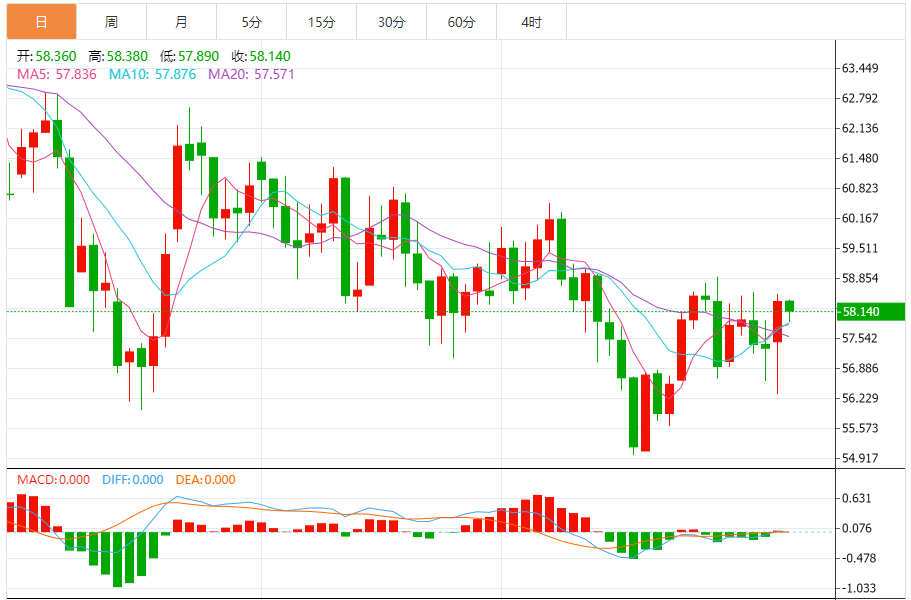
Task: Click the MA5: 57.836 indicator label
Action: point(57,74)
